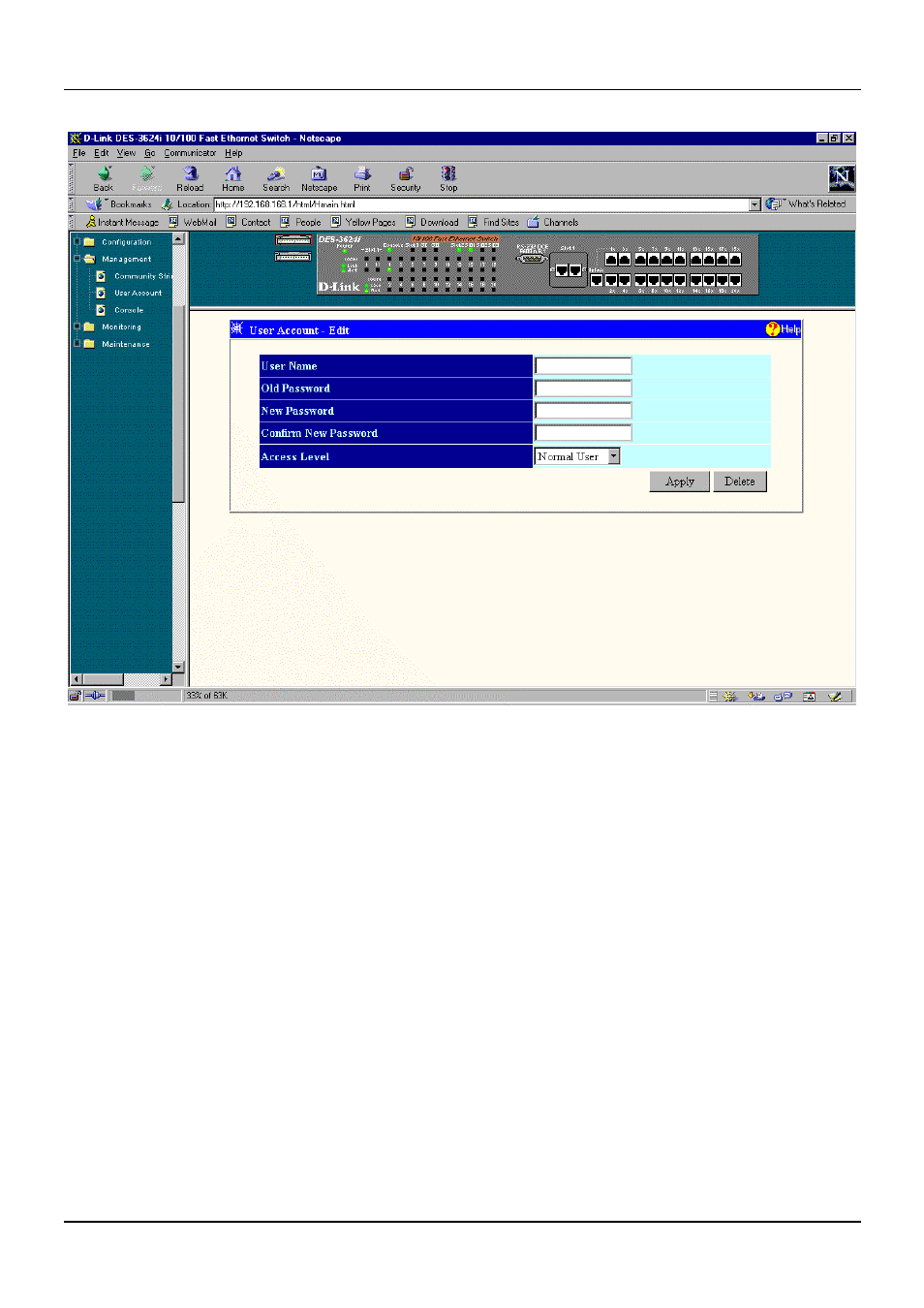This screenshot has width=924, height=1308.
Task: Click the Location URL address field
Action: pos(481,204)
